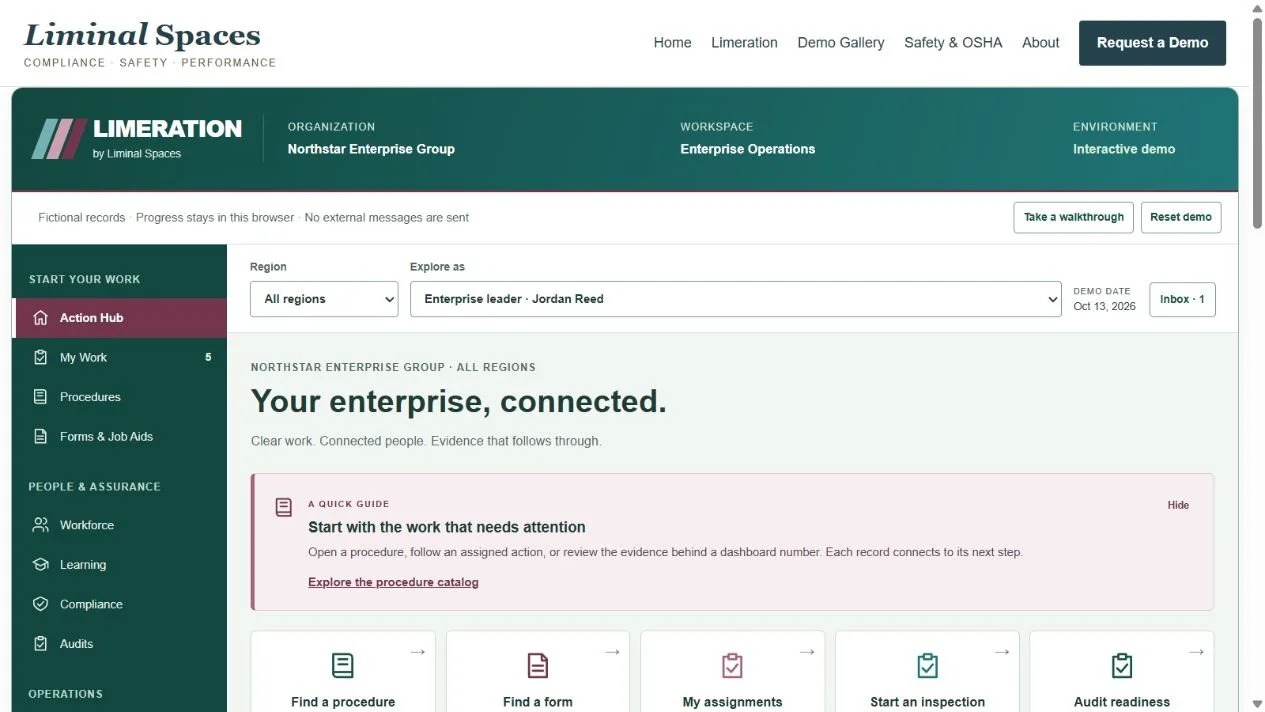Click arrow on Find a form card
Screen dimensions: 1265x712
[x=612, y=652]
